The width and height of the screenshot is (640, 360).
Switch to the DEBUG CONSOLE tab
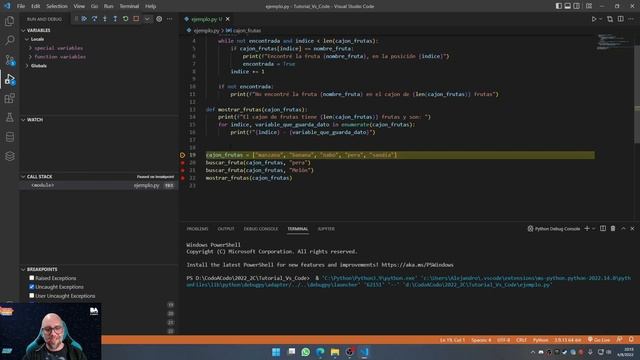pos(261,229)
